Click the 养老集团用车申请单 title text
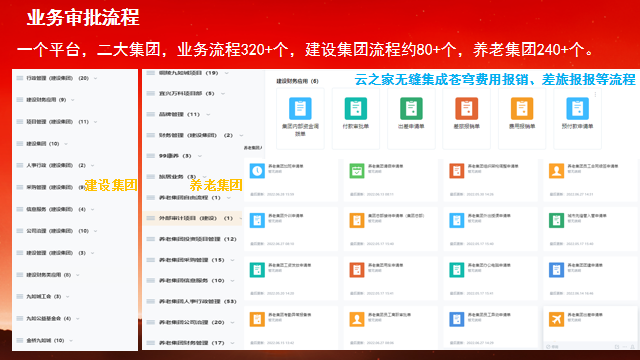The height and width of the screenshot is (360, 640). point(386,265)
